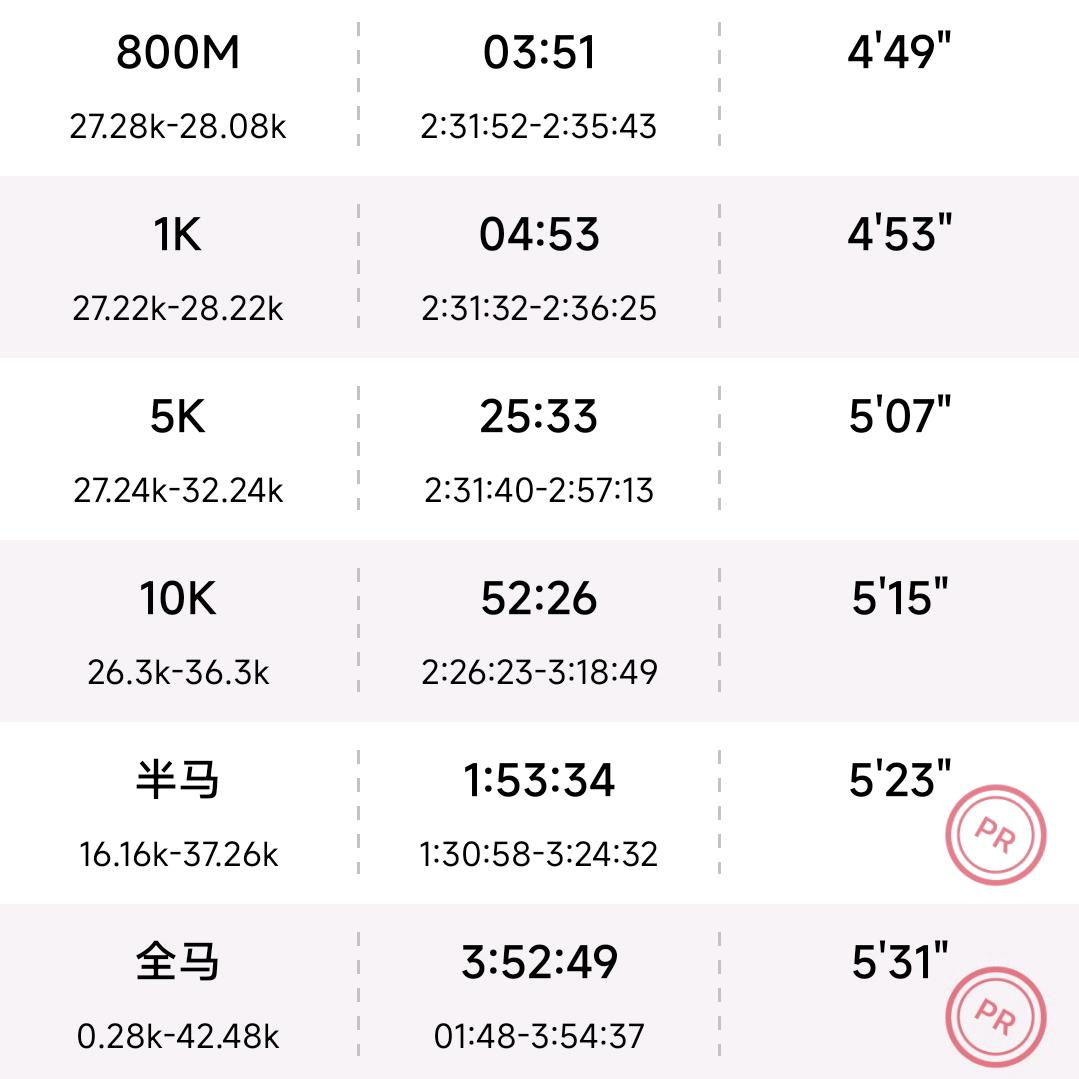Click the 5'07" pace value
Viewport: 1079px width, 1079px height.
click(899, 416)
